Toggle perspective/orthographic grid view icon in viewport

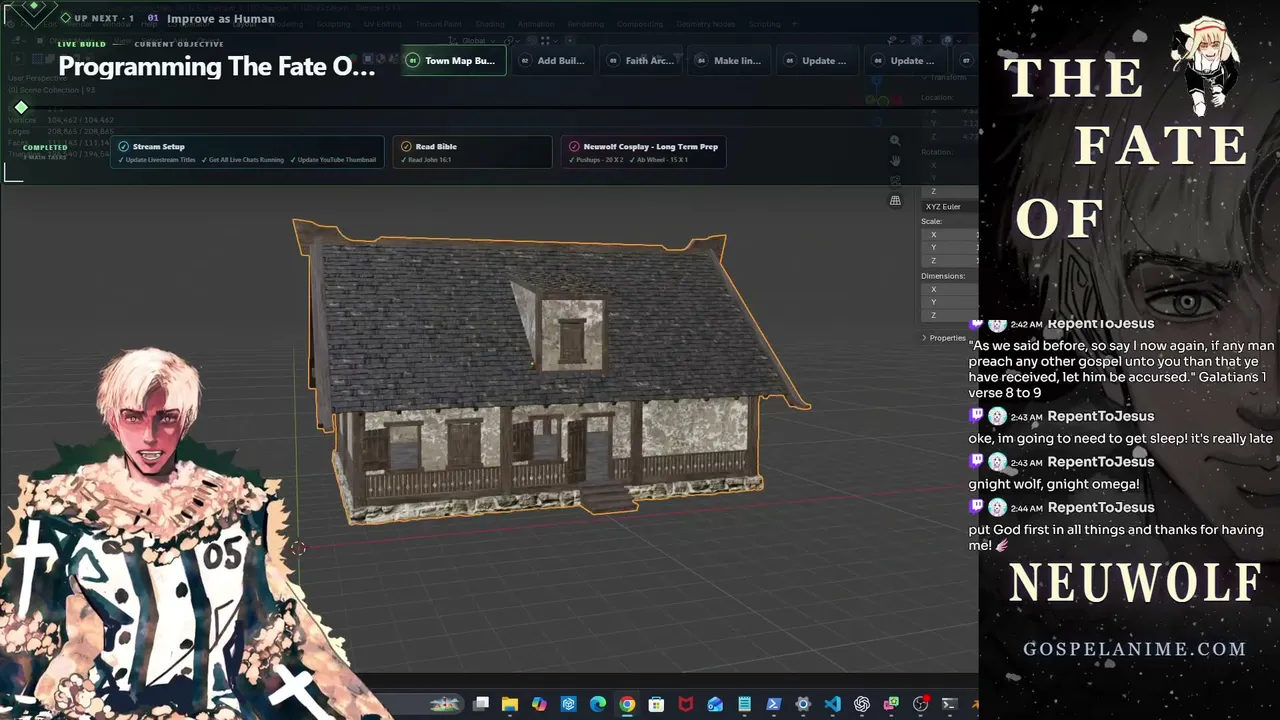(x=895, y=201)
